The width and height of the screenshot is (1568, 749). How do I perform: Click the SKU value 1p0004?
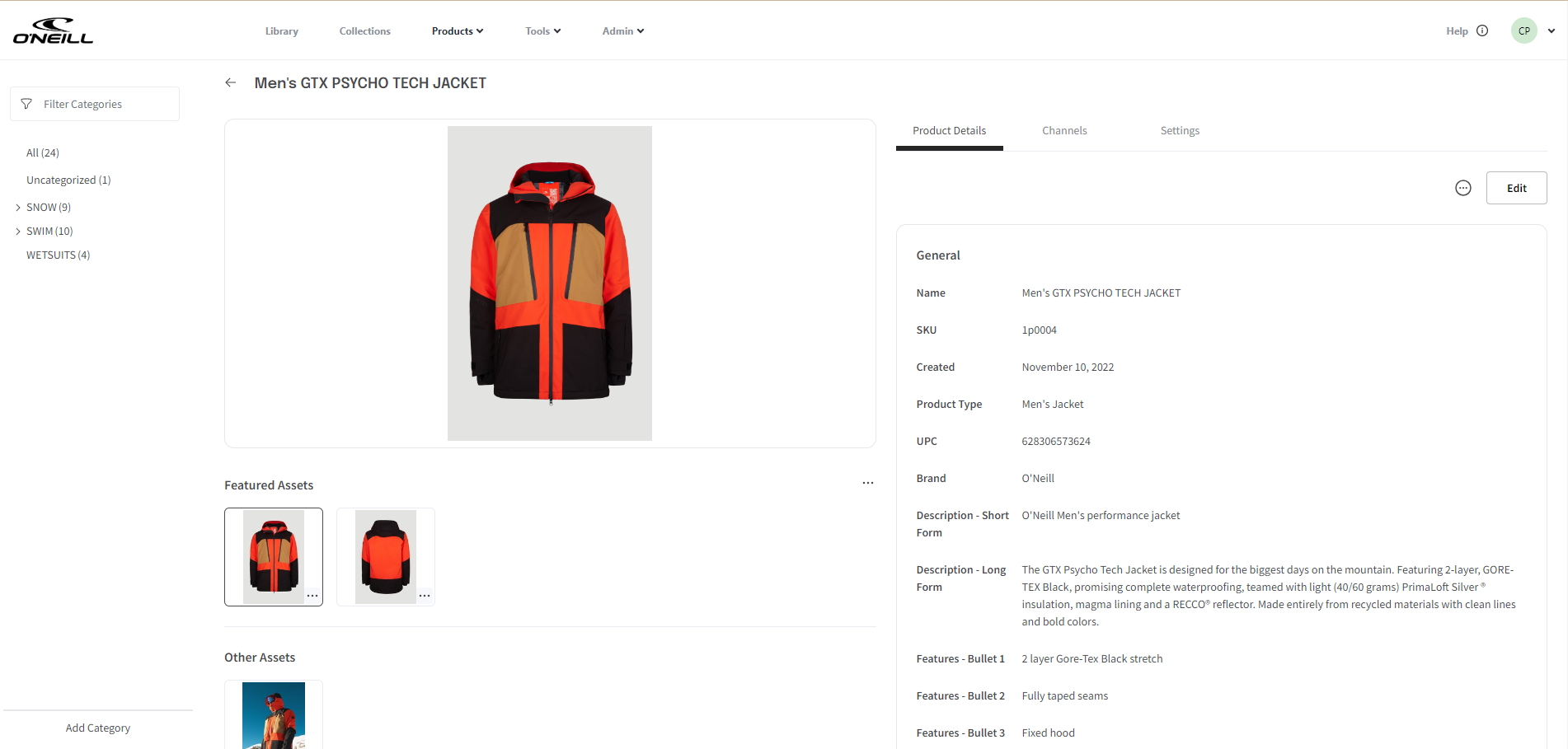[1040, 330]
